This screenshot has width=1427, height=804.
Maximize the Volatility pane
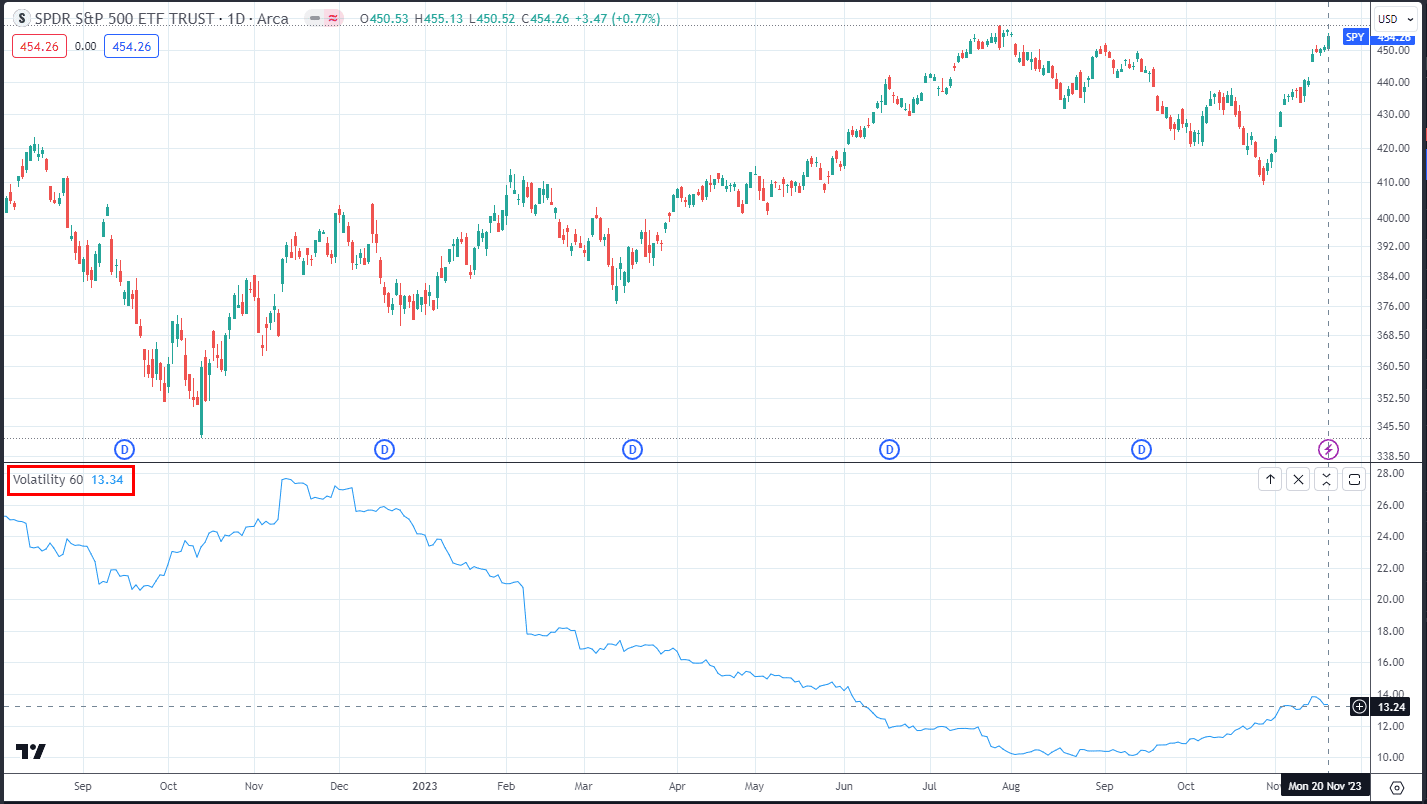click(1354, 479)
